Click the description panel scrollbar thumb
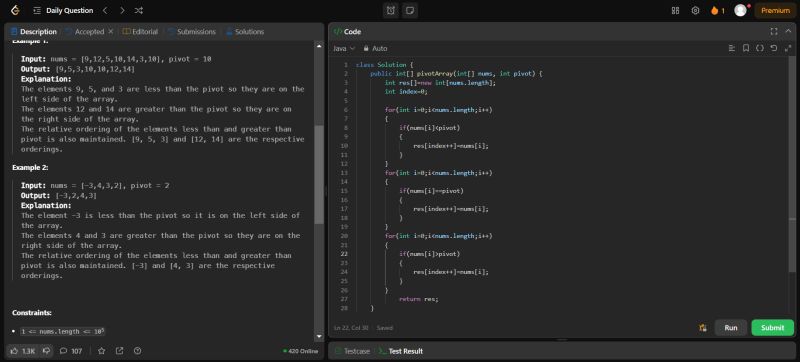The height and width of the screenshot is (362, 800). click(319, 174)
